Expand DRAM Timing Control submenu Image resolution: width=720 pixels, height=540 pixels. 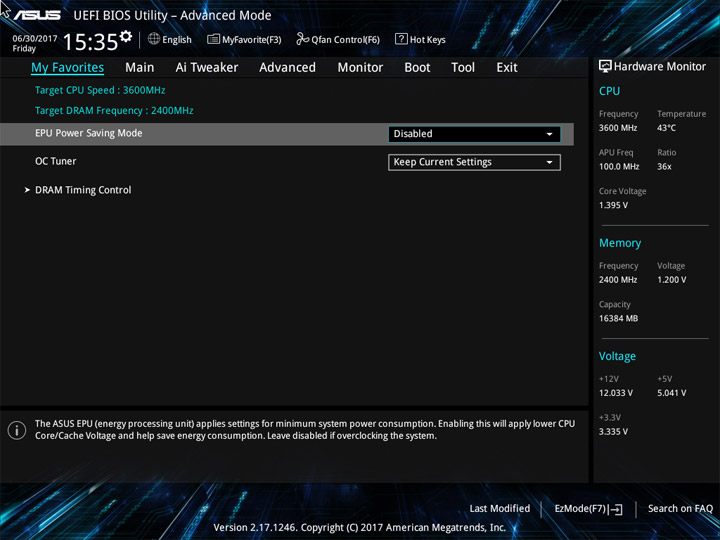click(x=83, y=190)
